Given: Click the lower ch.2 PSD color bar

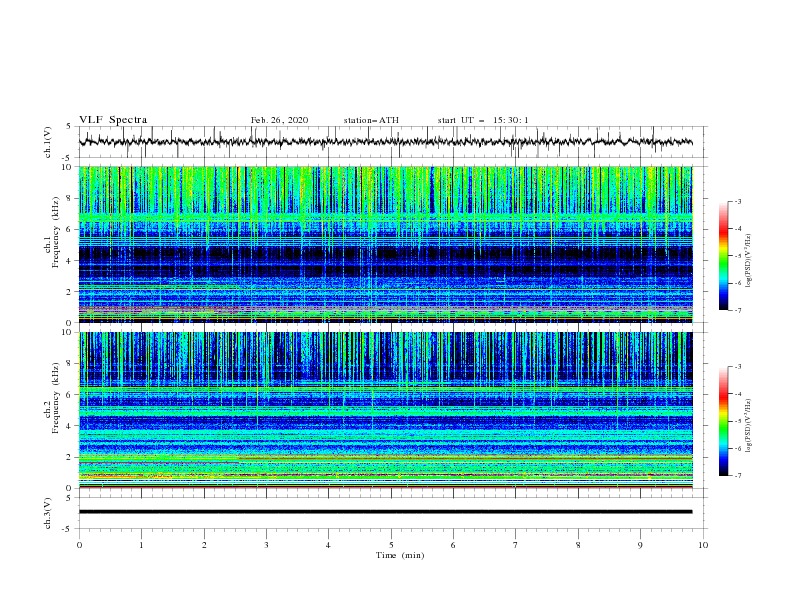Looking at the screenshot, I should pos(723,421).
